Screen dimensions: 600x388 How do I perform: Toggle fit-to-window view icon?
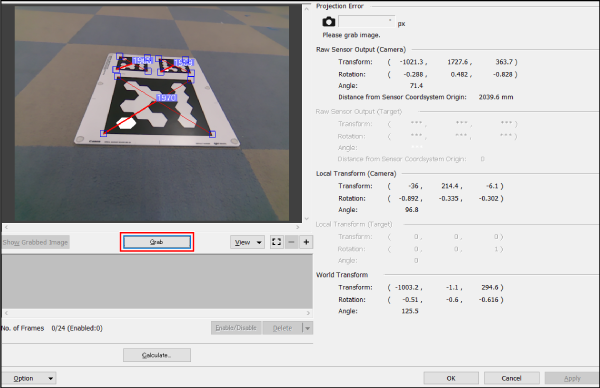coord(276,242)
